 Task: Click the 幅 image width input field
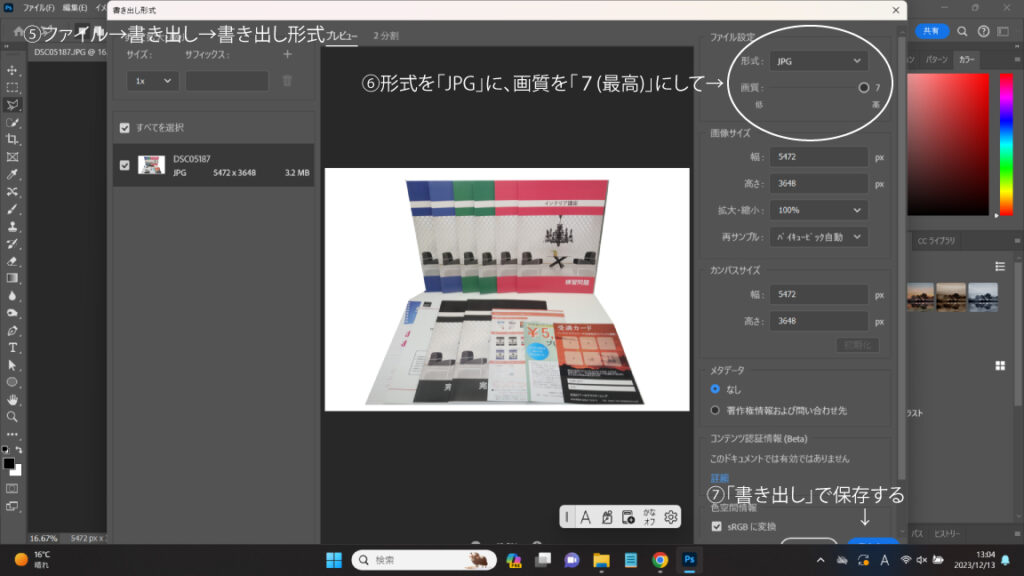(818, 157)
